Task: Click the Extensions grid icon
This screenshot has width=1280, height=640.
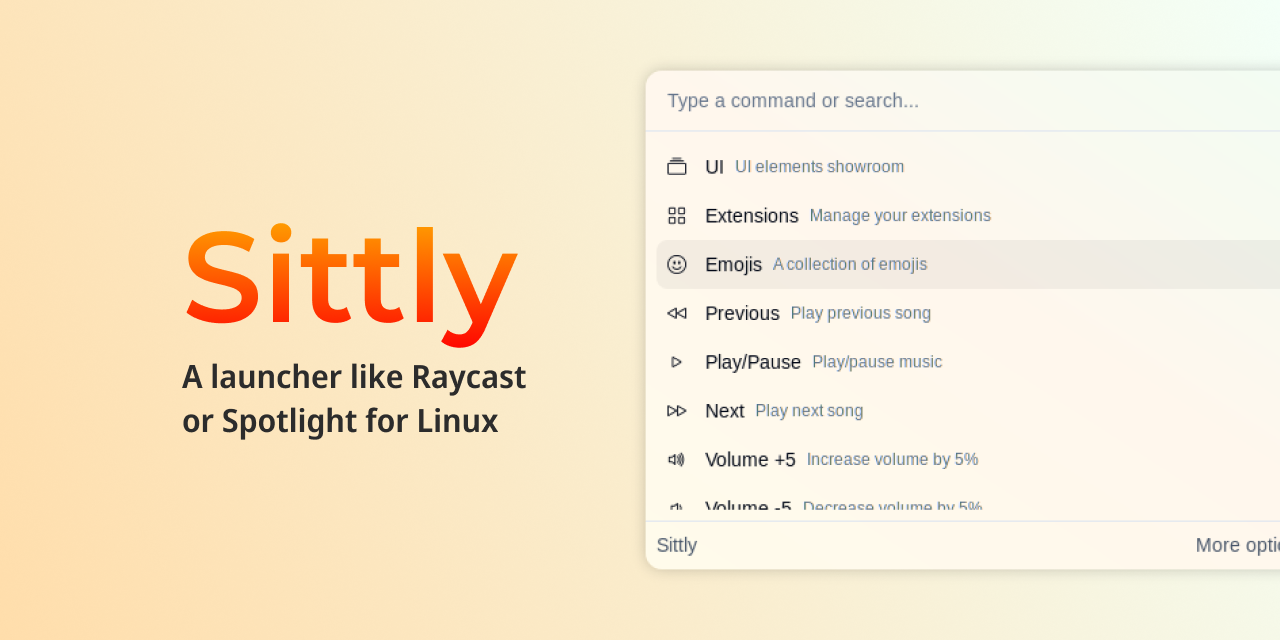Action: click(677, 215)
